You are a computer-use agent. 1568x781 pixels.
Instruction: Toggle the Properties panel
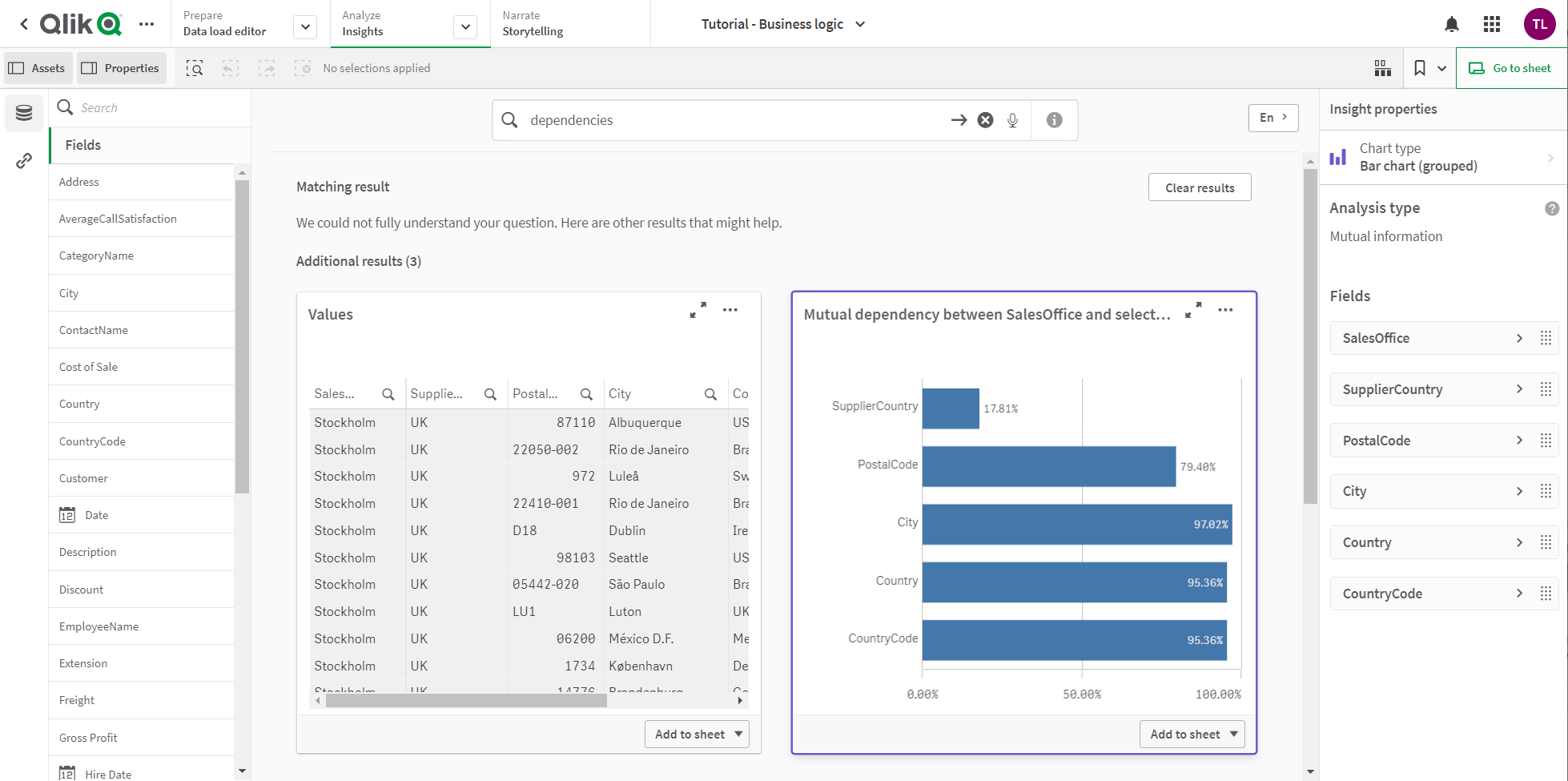point(122,69)
